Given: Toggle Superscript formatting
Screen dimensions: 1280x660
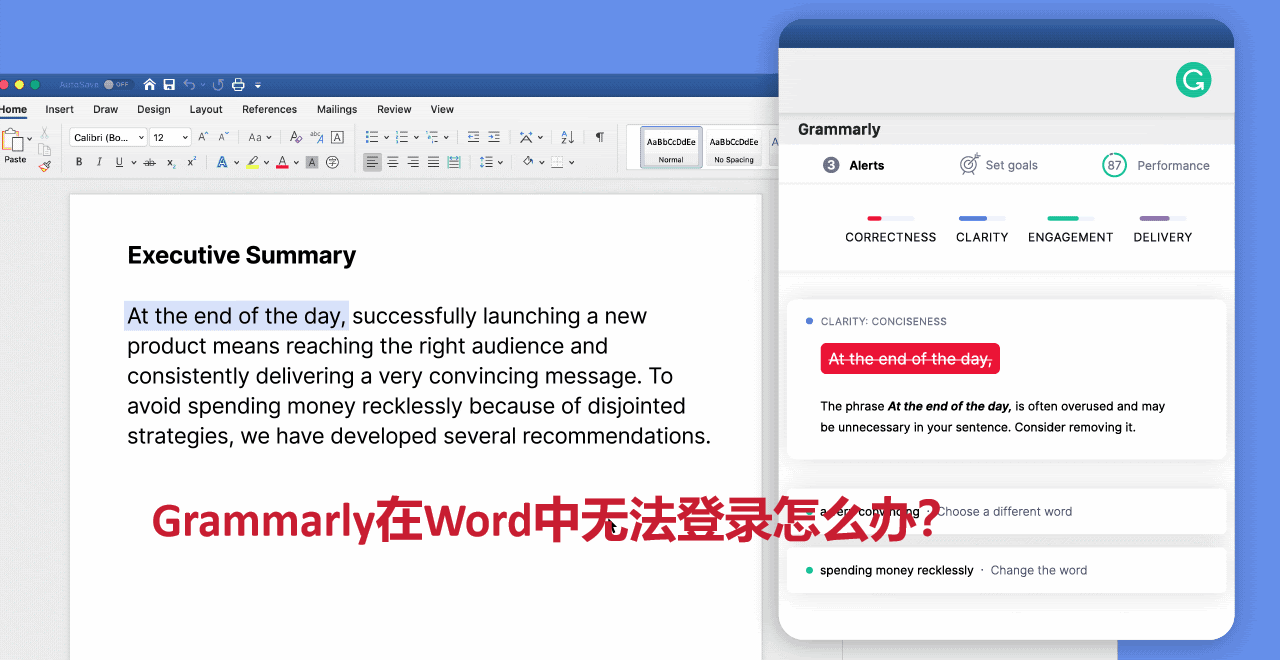Looking at the screenshot, I should 191,162.
